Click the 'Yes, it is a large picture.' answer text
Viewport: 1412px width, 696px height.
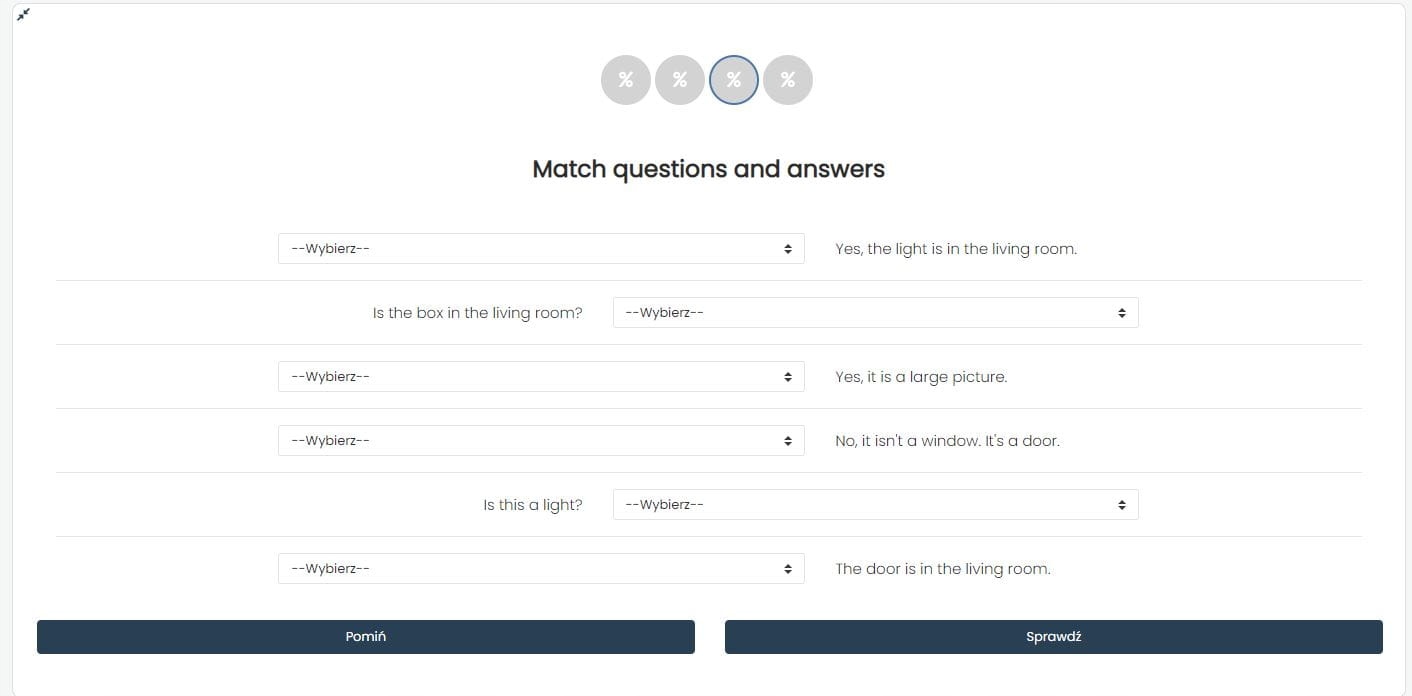tap(921, 377)
